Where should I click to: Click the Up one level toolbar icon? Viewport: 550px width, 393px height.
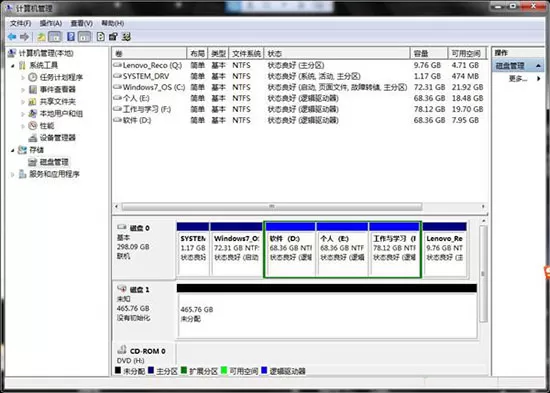(41, 36)
